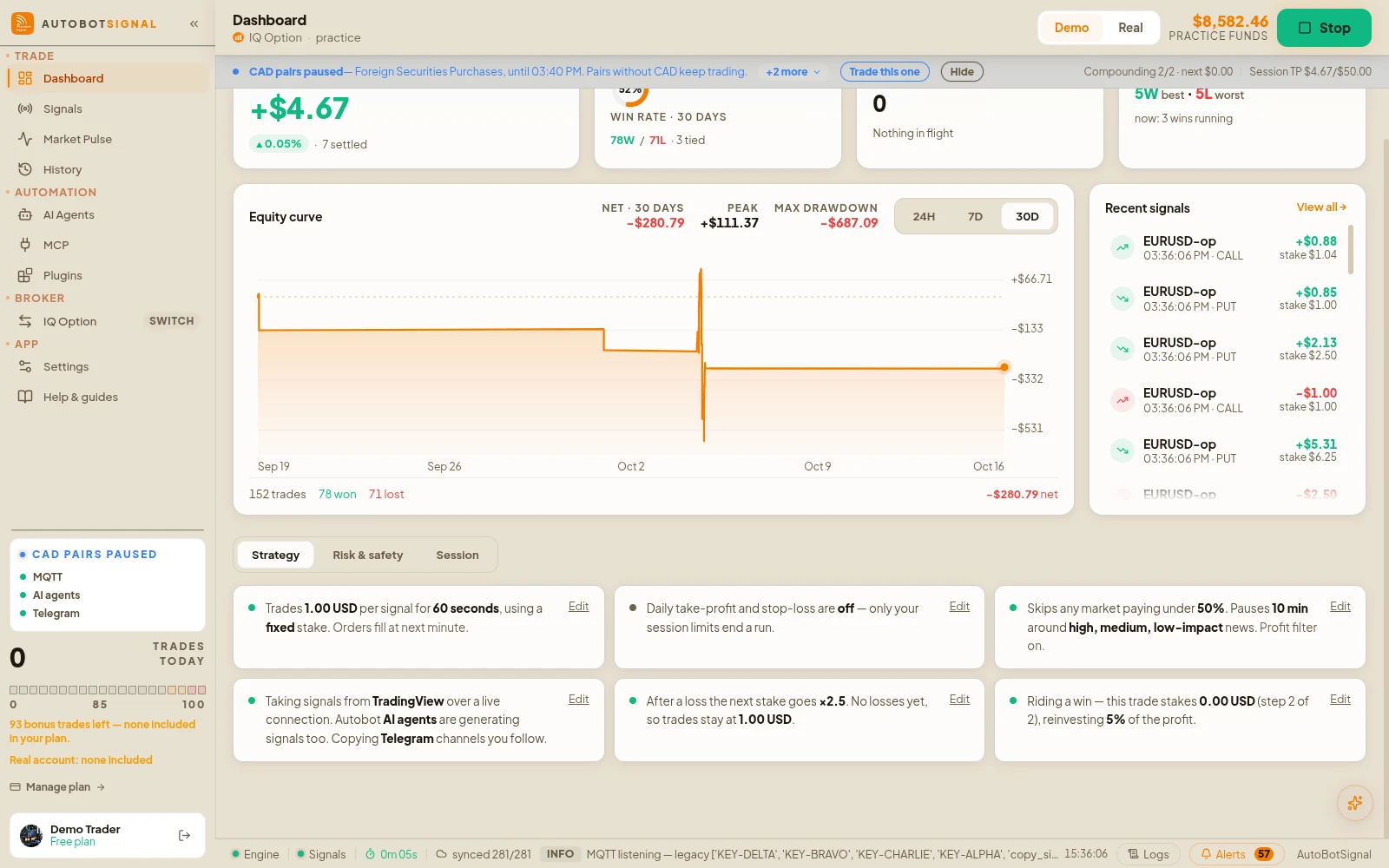Stop the bot with the Stop button

(x=1324, y=28)
